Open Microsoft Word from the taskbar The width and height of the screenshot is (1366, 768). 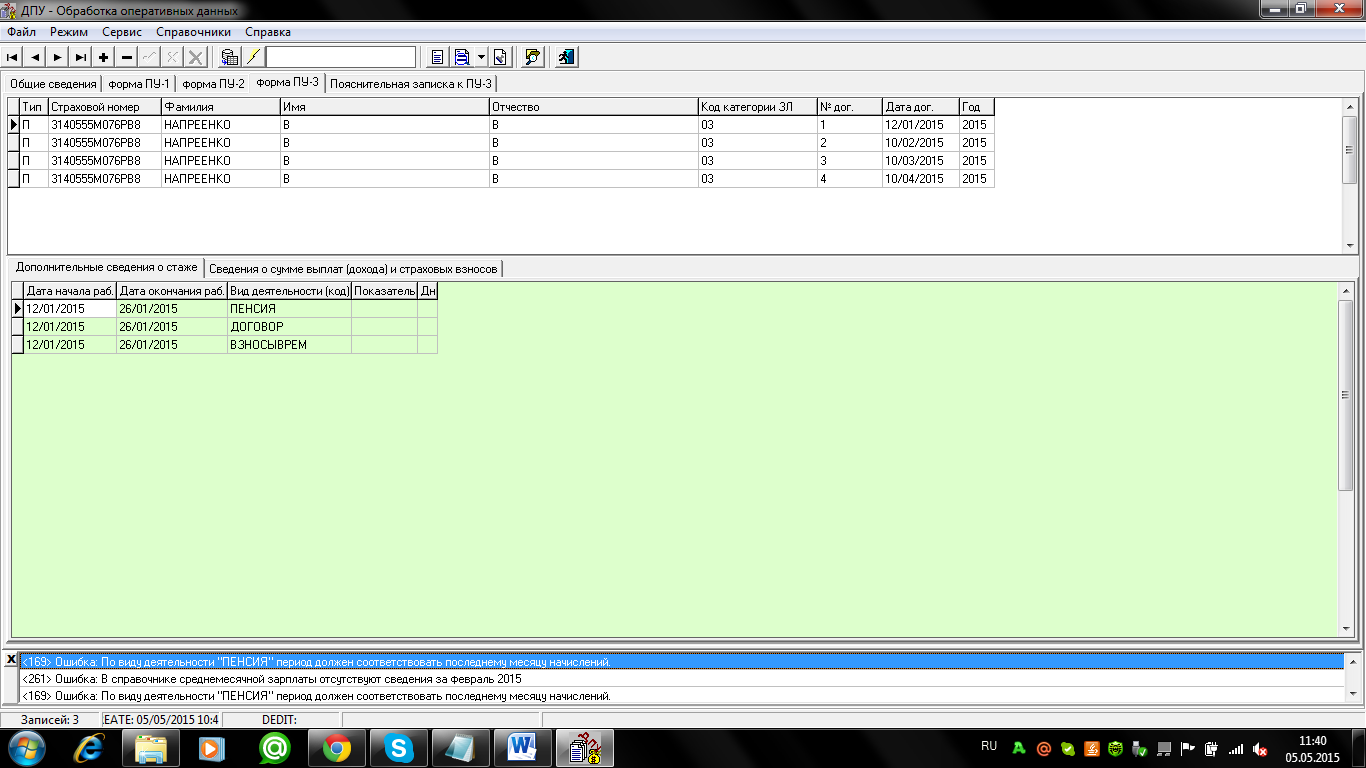[522, 748]
